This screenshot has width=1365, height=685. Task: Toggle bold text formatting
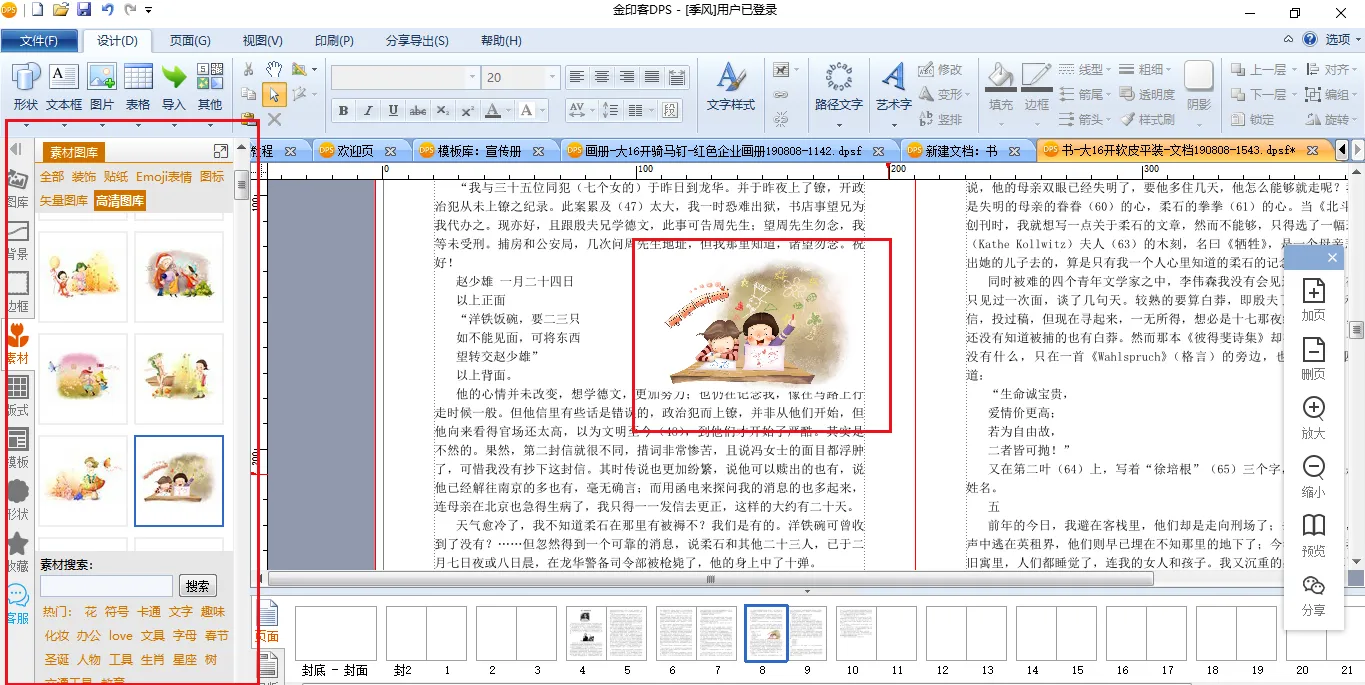tap(343, 111)
